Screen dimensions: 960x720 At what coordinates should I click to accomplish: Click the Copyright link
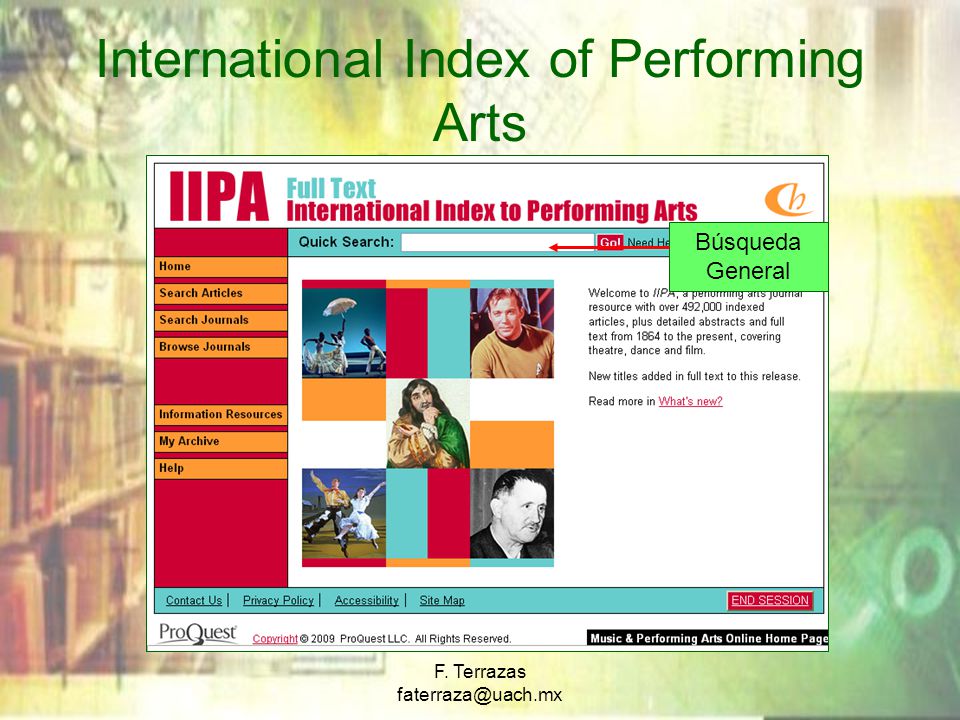pos(275,639)
